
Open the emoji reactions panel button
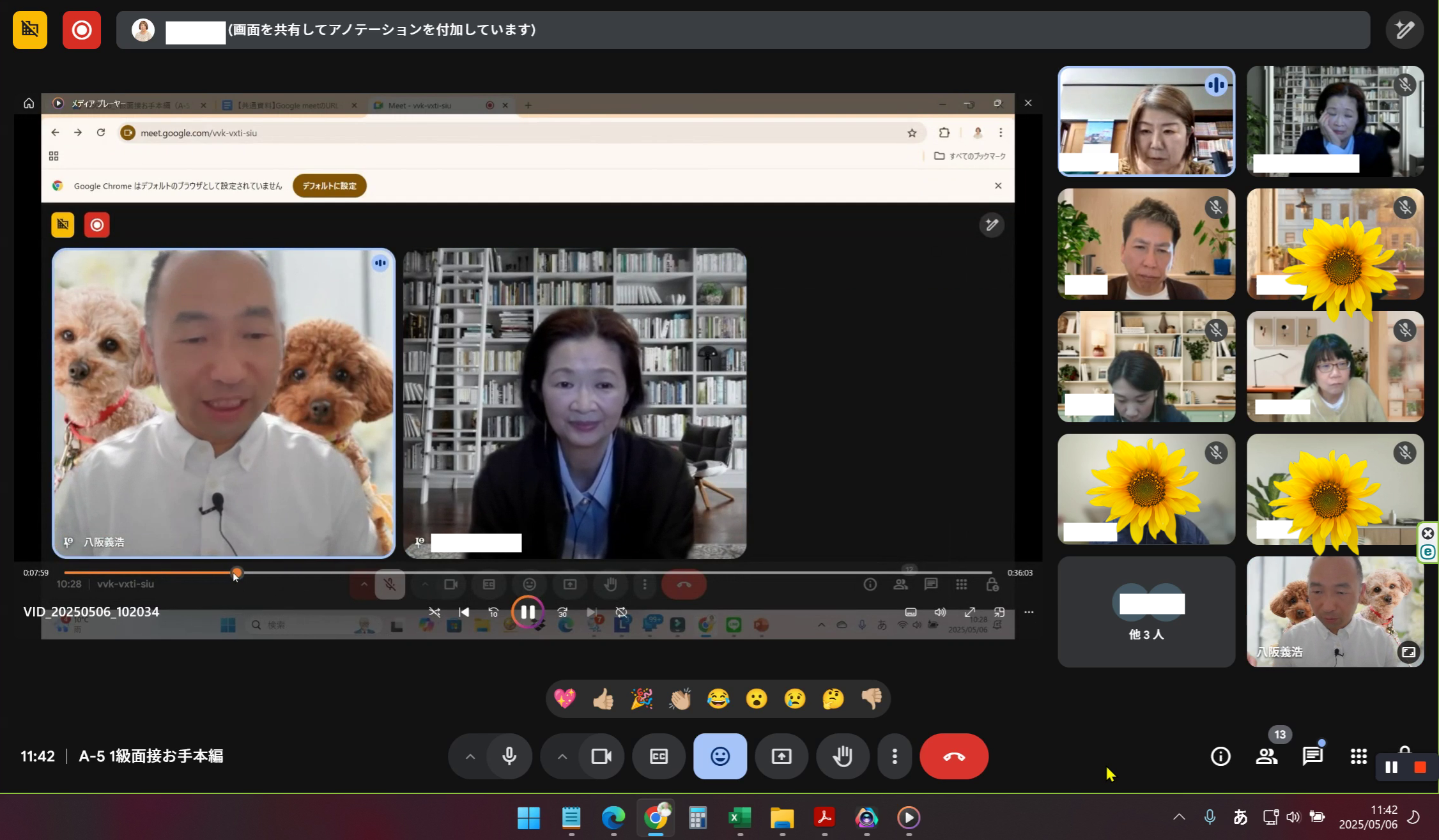click(719, 756)
